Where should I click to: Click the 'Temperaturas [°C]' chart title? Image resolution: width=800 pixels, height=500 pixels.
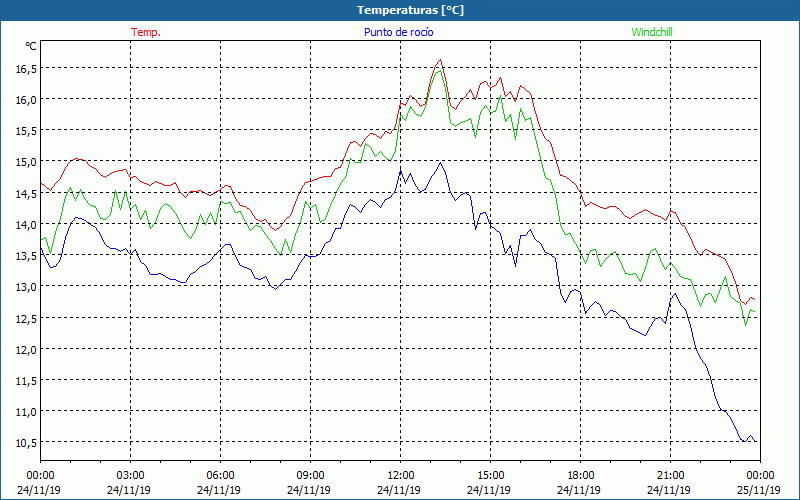410,10
